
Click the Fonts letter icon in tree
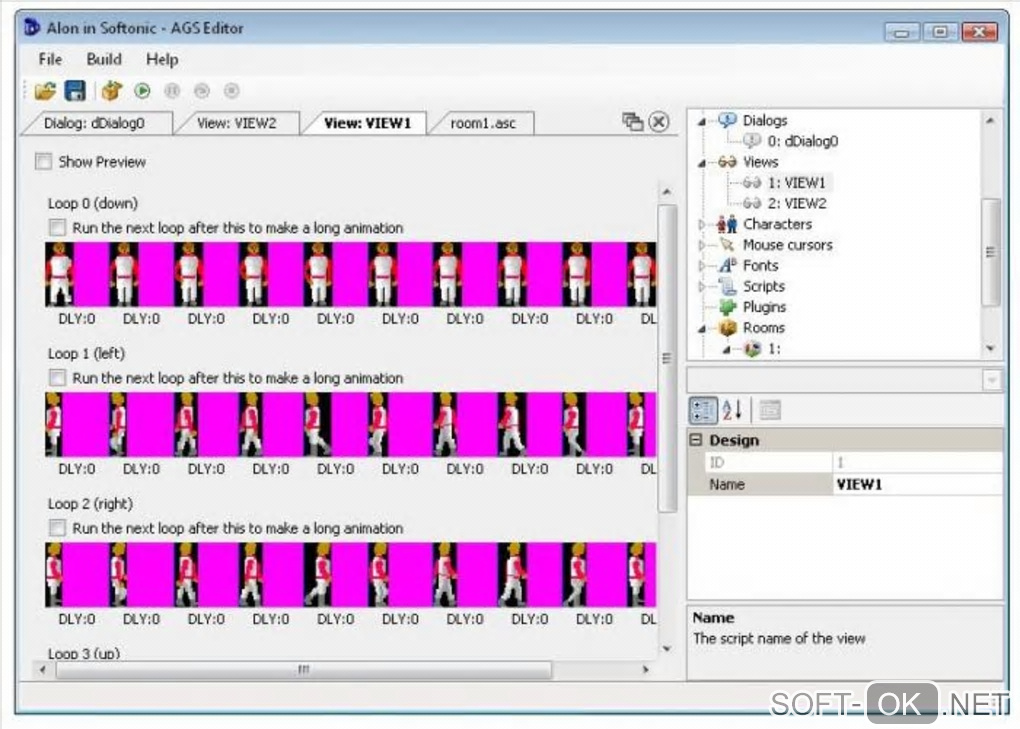(727, 265)
